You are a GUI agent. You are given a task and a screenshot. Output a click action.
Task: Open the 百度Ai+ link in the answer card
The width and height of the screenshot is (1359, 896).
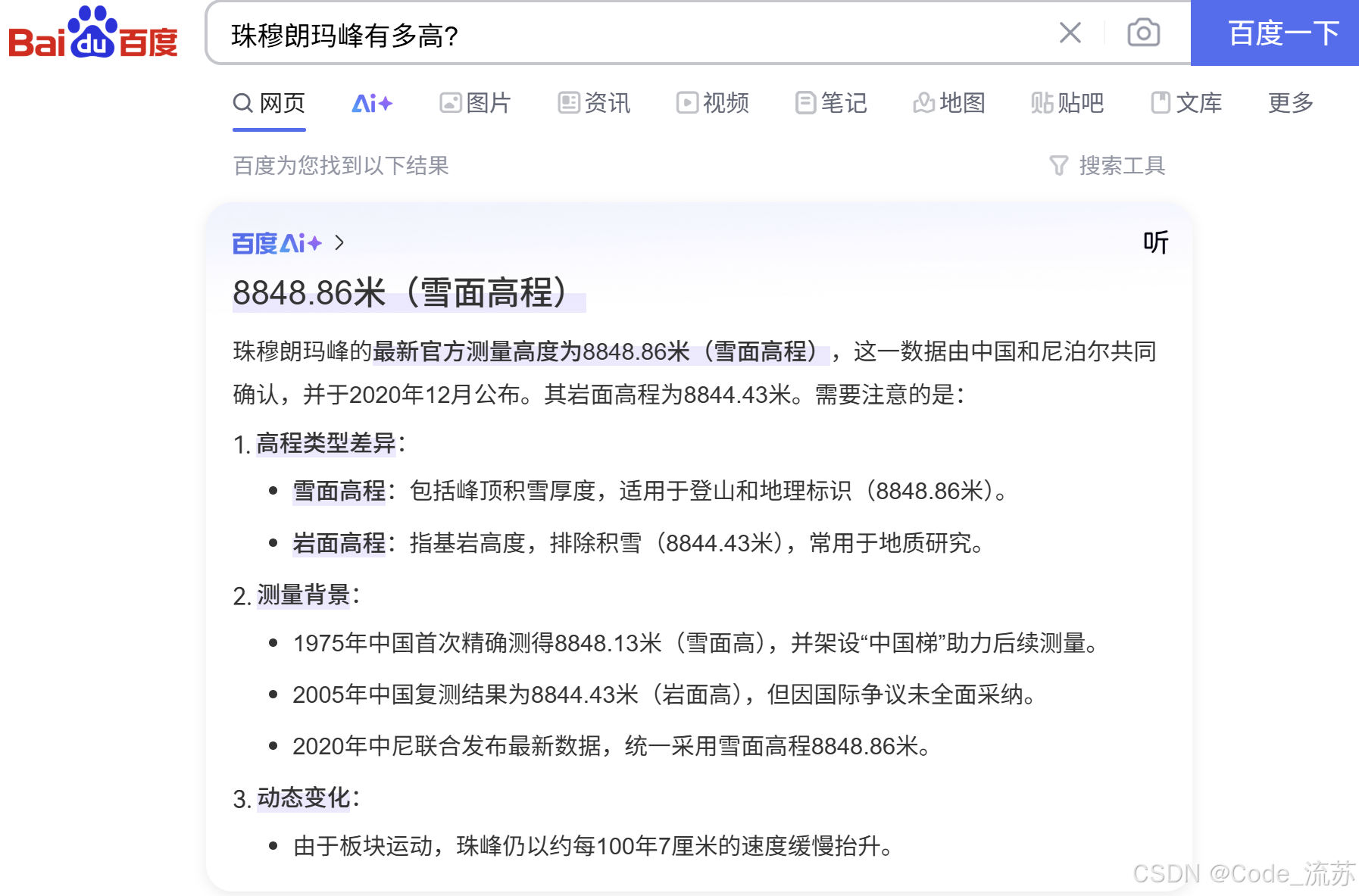(277, 243)
